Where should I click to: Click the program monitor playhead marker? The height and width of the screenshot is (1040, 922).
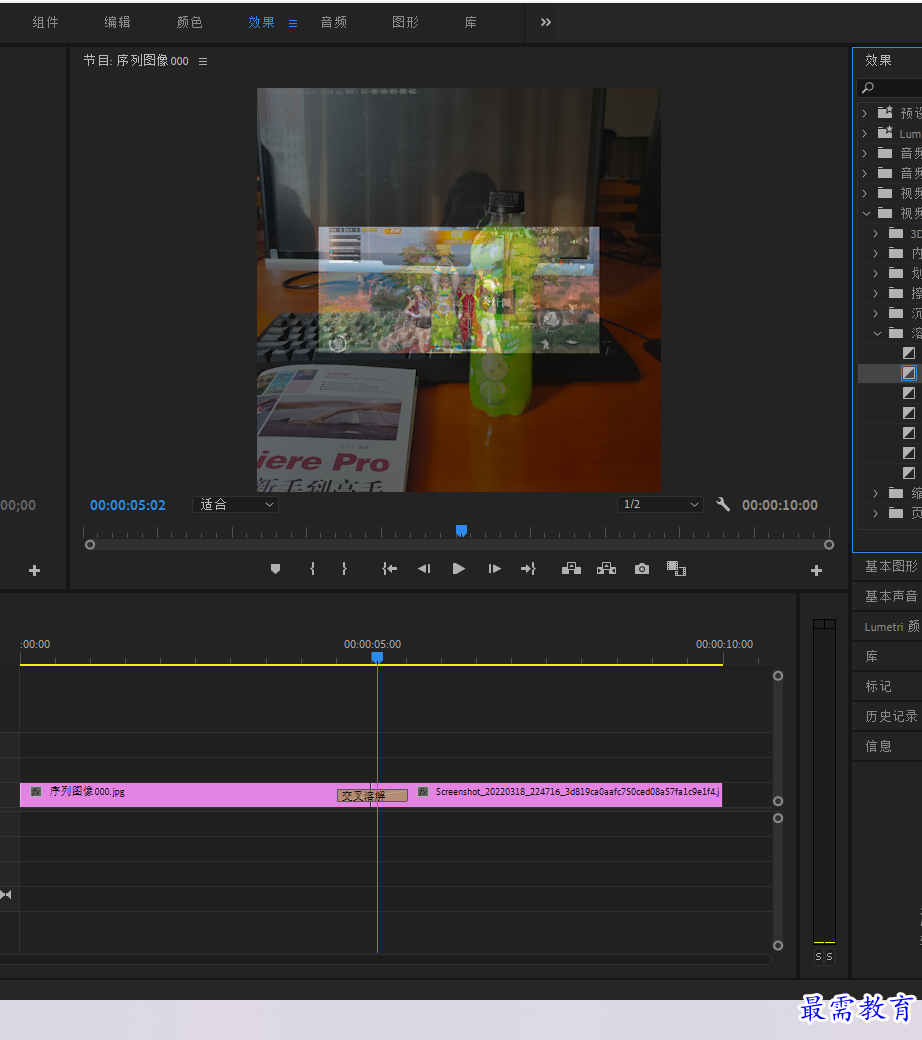tap(462, 530)
